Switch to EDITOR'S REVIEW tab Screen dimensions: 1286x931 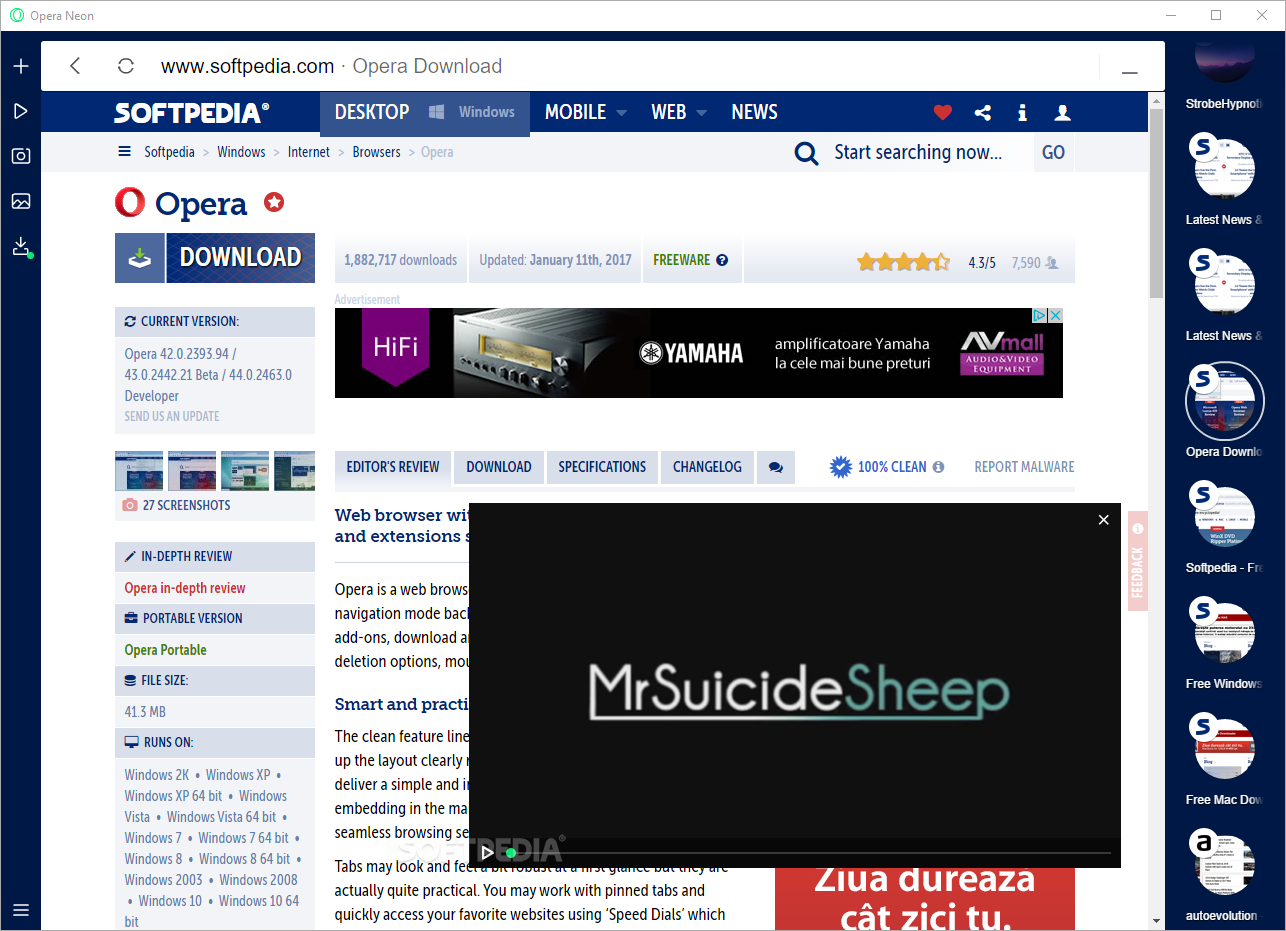coord(393,467)
